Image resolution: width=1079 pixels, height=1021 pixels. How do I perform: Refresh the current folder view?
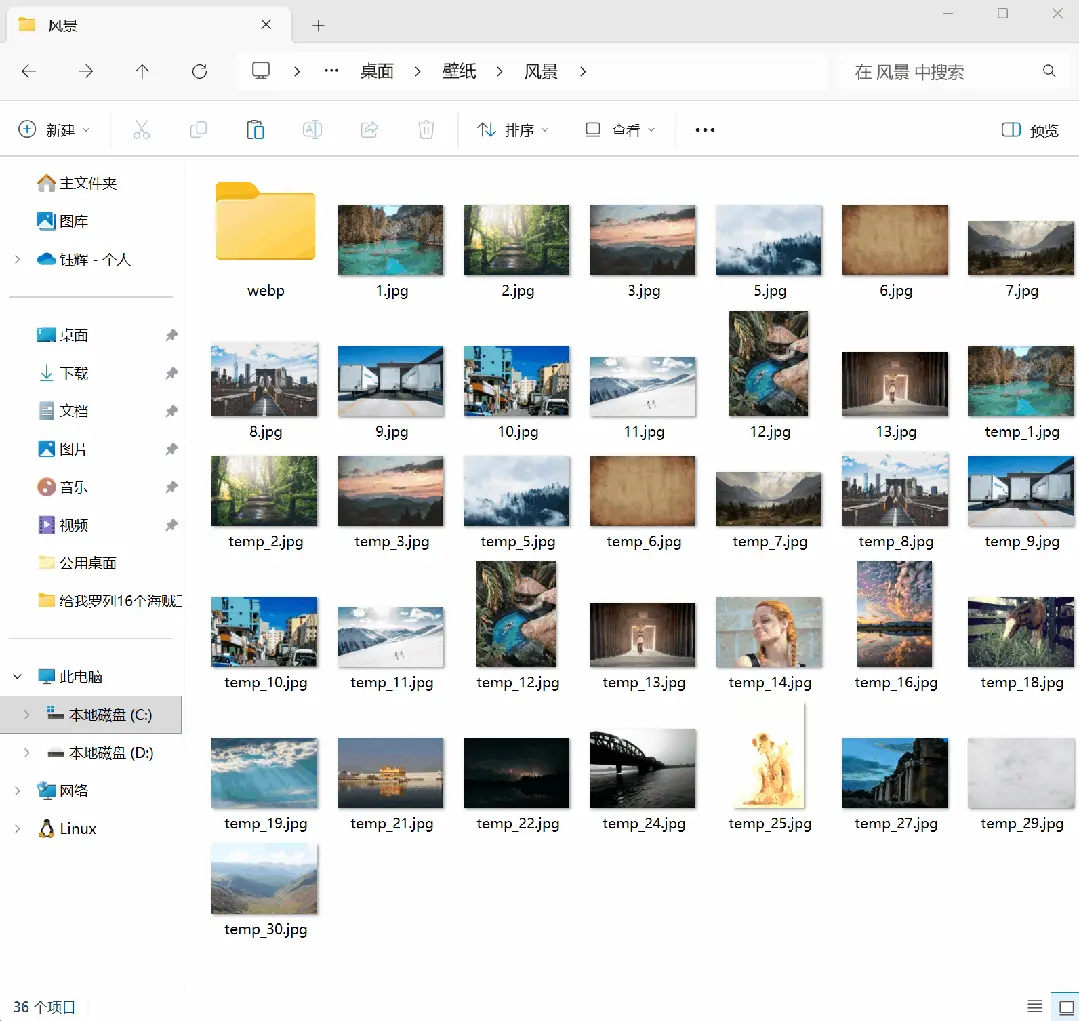pos(199,71)
